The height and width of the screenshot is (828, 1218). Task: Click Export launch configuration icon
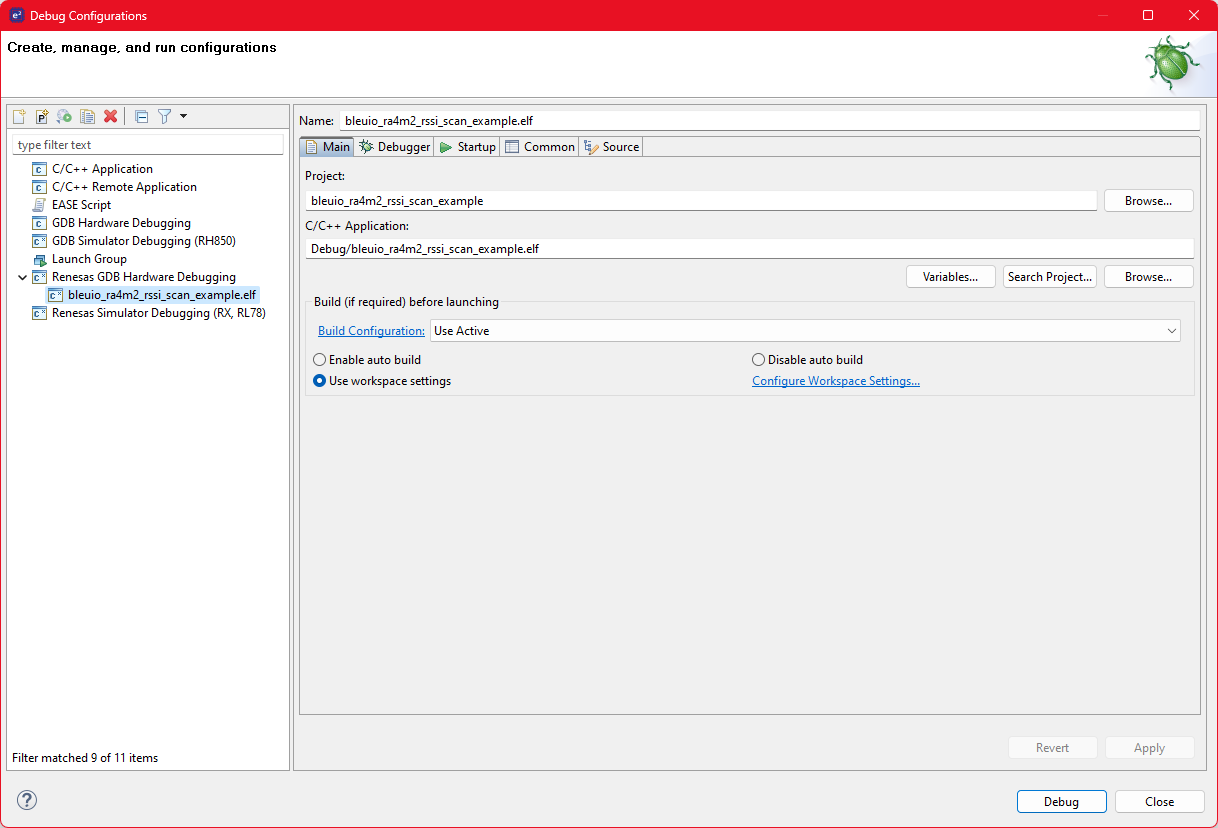64,116
